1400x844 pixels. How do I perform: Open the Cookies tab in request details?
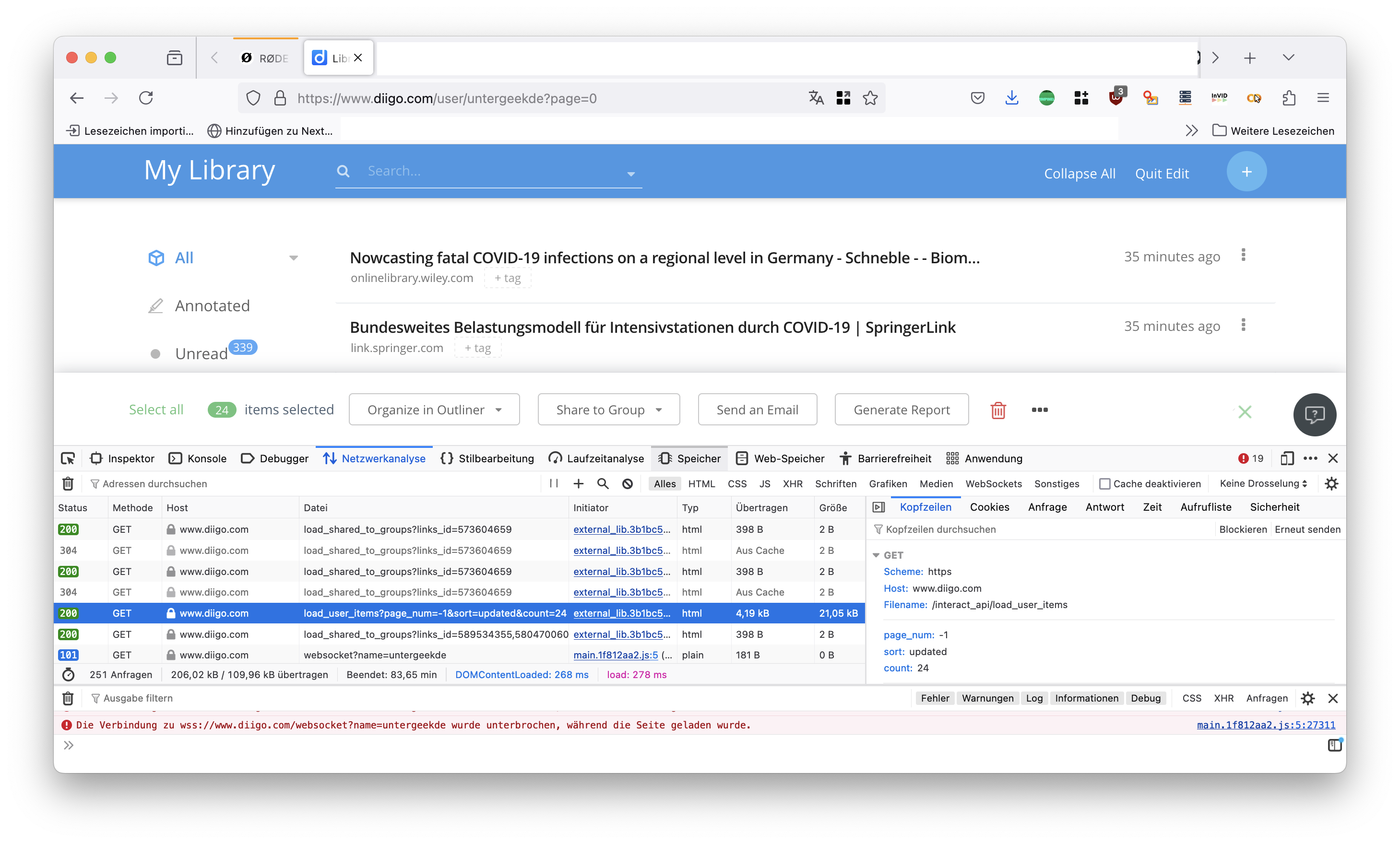[x=989, y=506]
